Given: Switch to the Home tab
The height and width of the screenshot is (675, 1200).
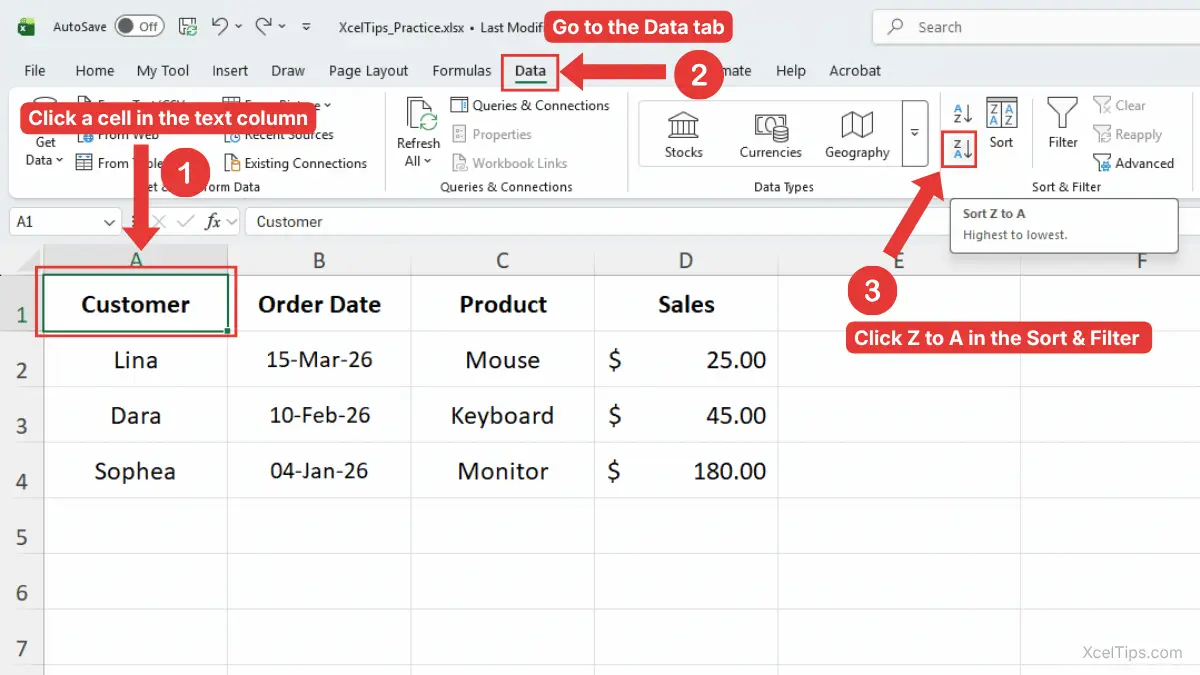Looking at the screenshot, I should point(94,71).
